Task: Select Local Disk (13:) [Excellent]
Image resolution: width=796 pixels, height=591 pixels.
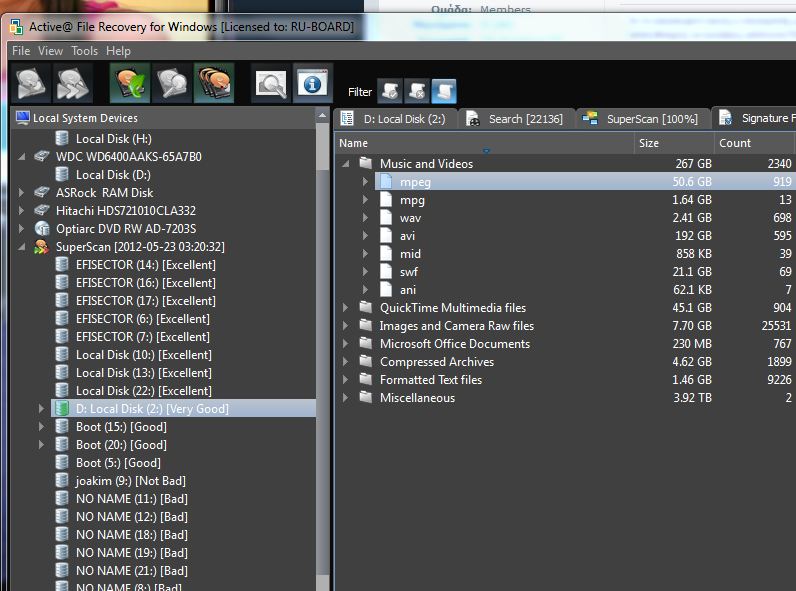Action: (144, 373)
